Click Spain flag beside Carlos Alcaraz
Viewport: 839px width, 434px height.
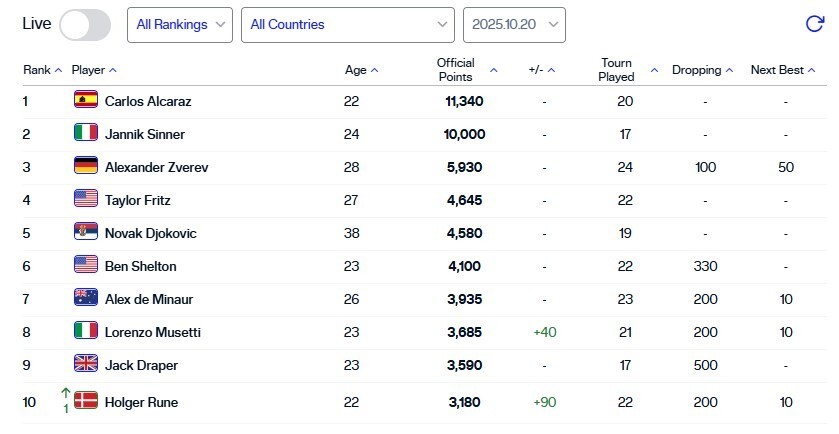click(86, 100)
